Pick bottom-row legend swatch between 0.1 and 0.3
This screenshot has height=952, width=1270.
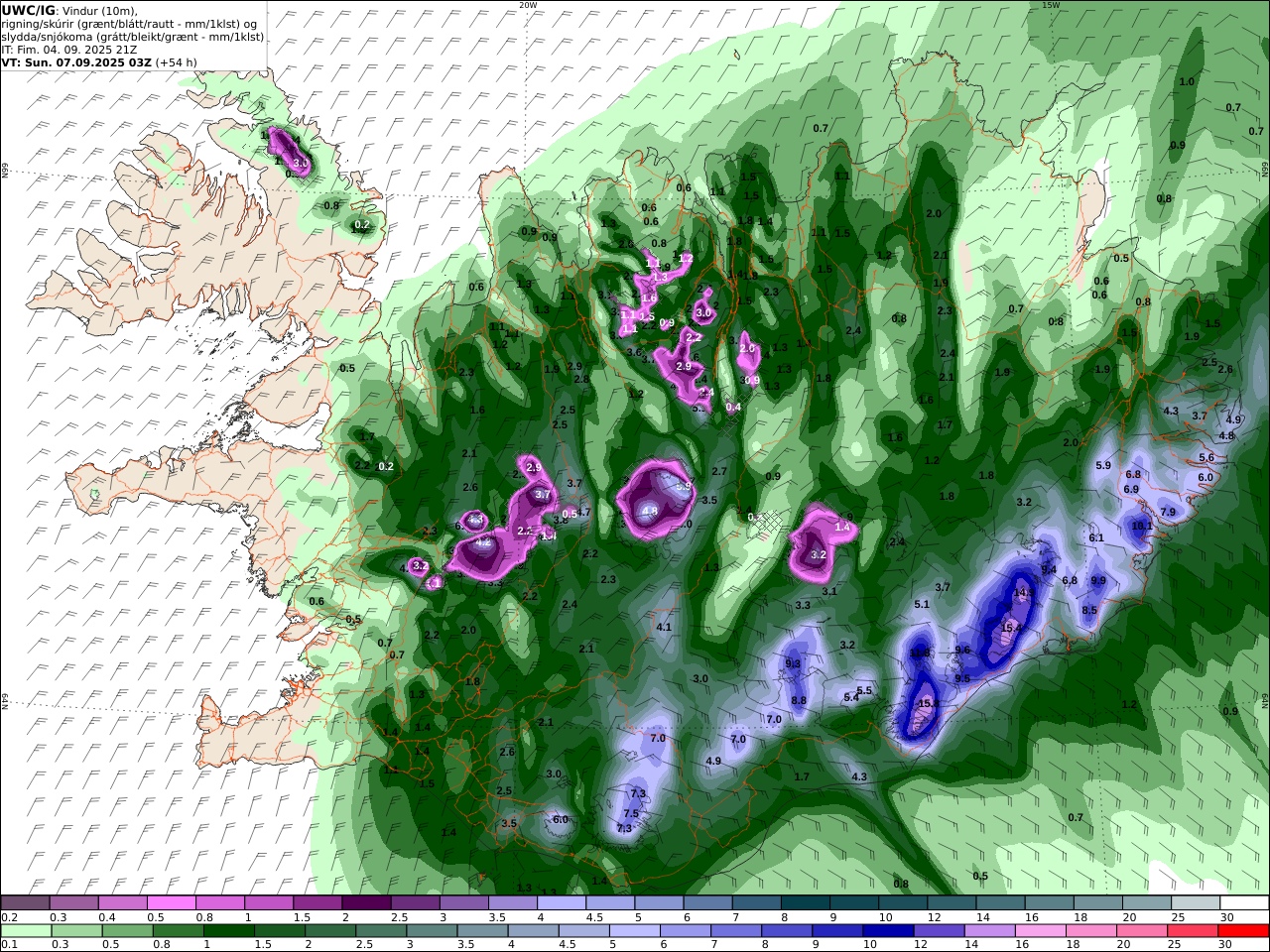[27, 931]
